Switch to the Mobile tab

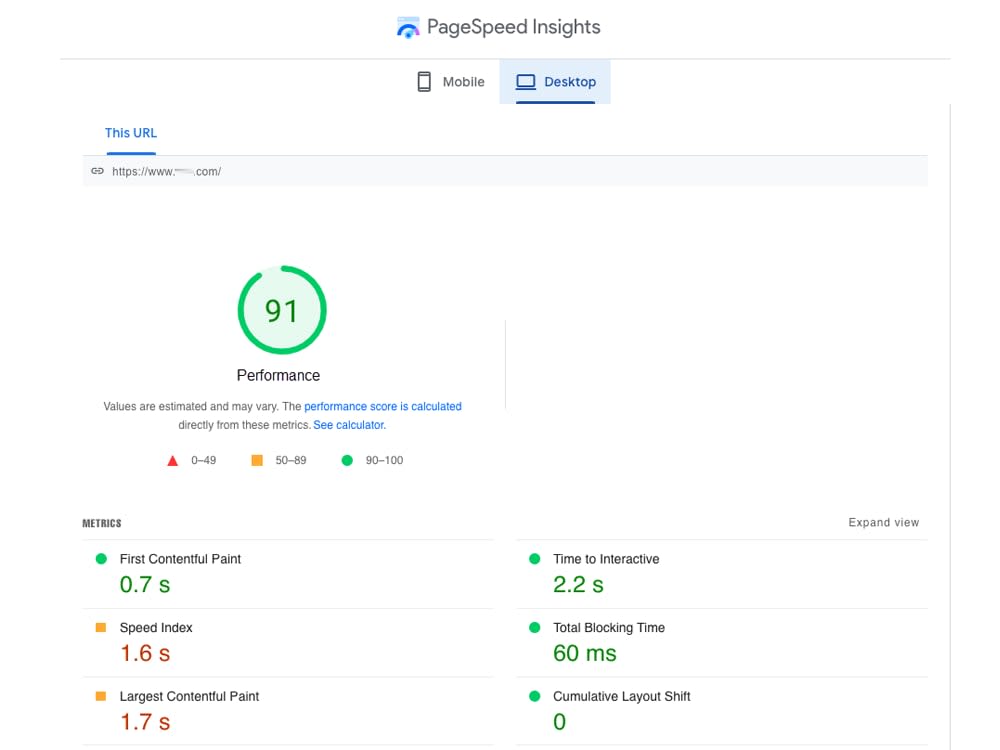click(451, 82)
